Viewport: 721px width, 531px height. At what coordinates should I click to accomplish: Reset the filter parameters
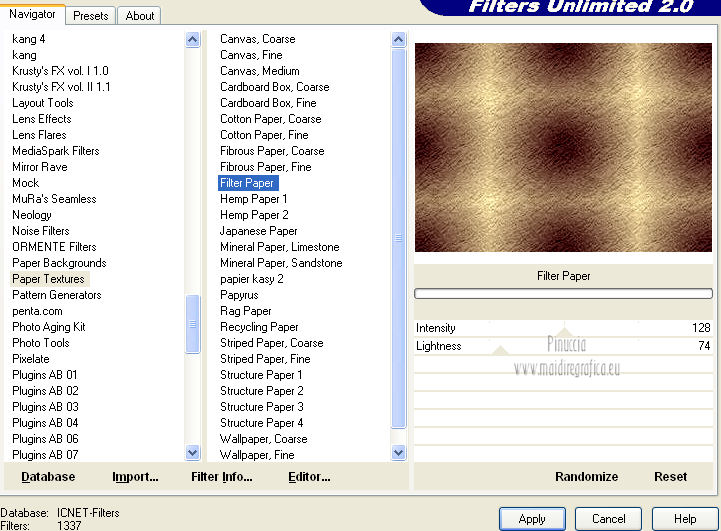670,477
